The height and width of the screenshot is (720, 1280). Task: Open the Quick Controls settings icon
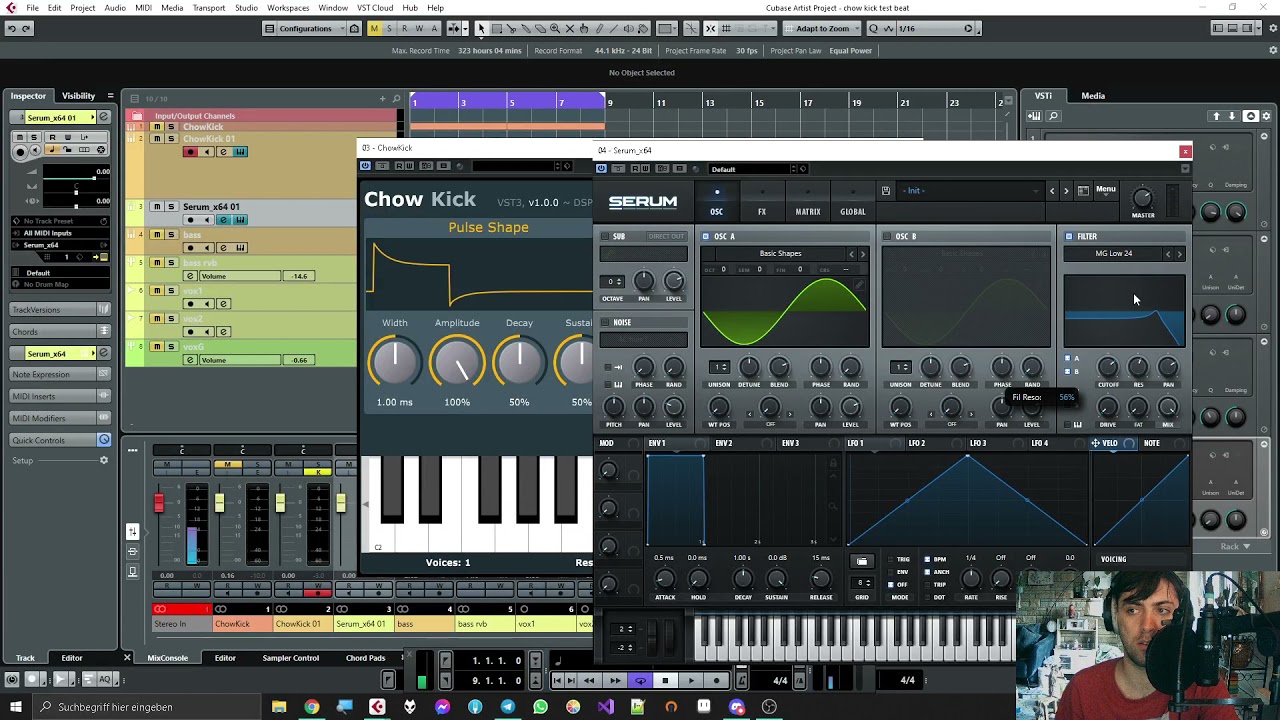[x=104, y=440]
